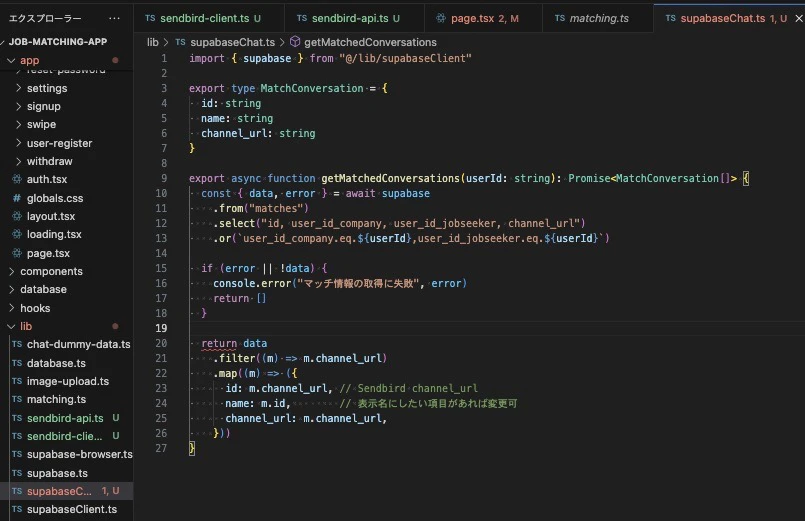Close the supabaseChat.ts tab

798,18
